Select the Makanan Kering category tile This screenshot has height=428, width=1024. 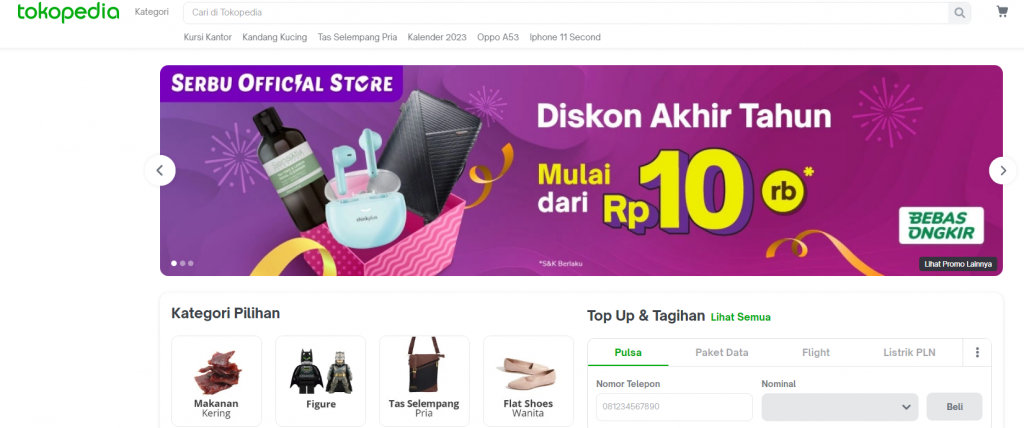pos(216,381)
